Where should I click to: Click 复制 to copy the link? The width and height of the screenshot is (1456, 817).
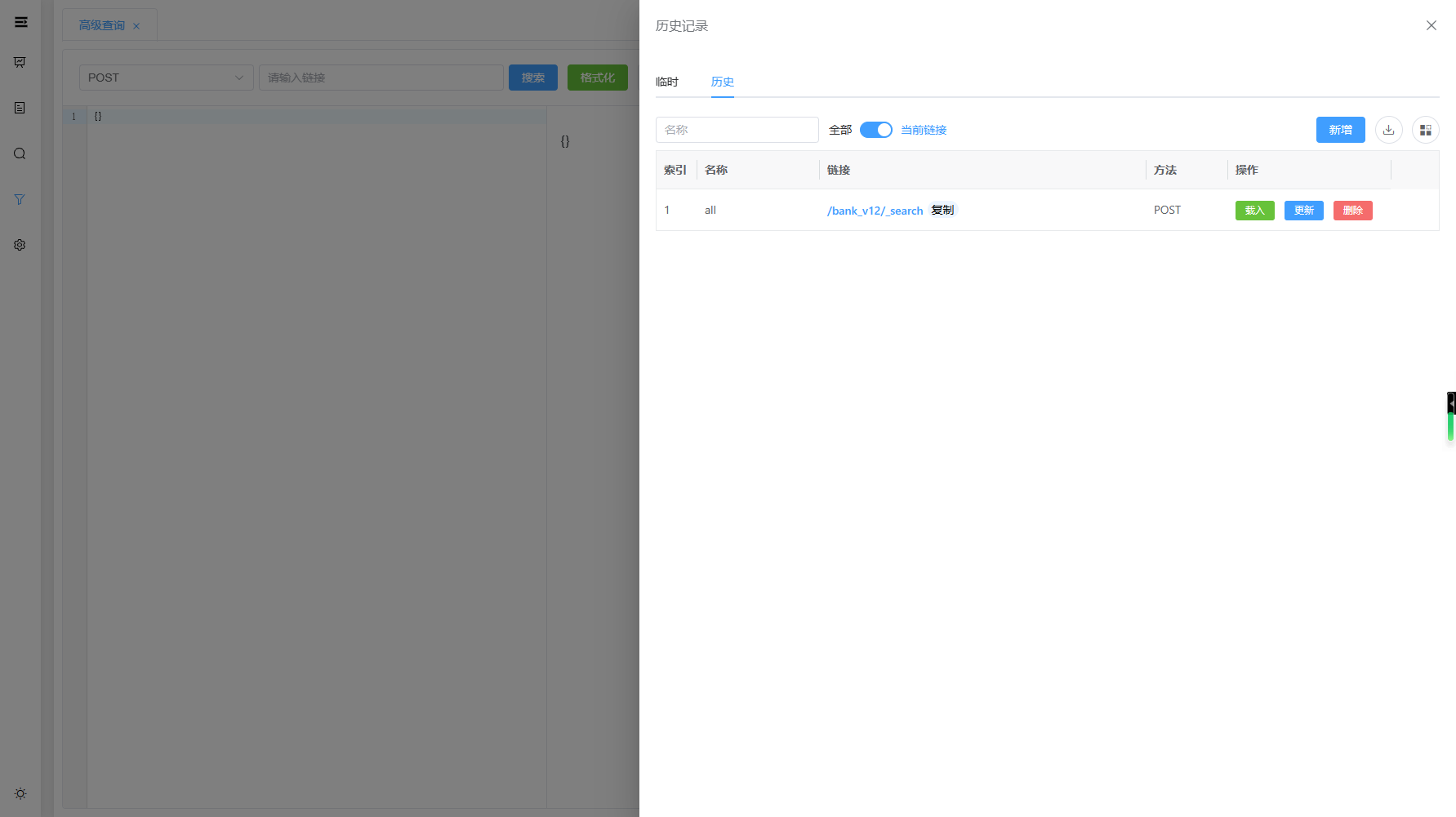click(942, 210)
